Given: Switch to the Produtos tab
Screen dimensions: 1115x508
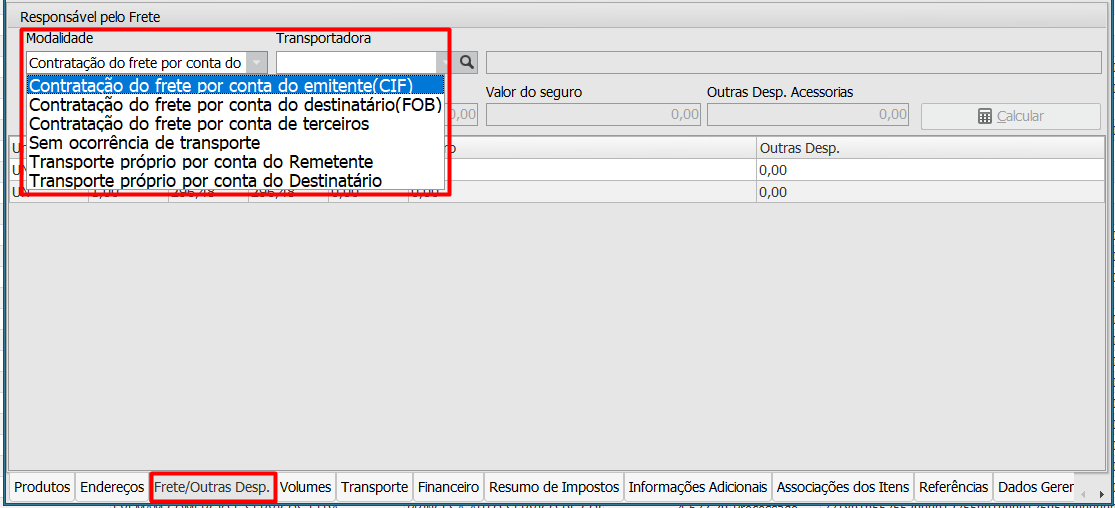Looking at the screenshot, I should point(42,487).
